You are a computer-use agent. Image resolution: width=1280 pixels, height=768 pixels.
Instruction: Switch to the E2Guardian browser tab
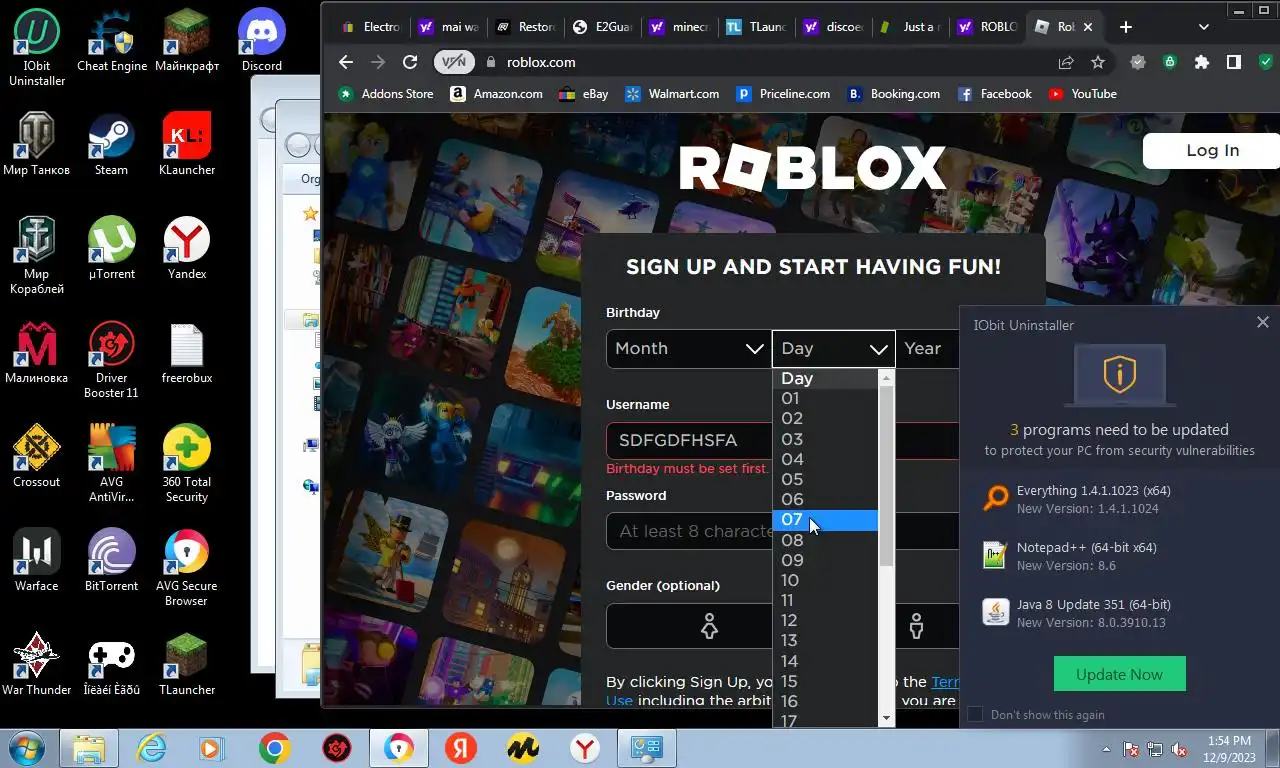click(600, 27)
